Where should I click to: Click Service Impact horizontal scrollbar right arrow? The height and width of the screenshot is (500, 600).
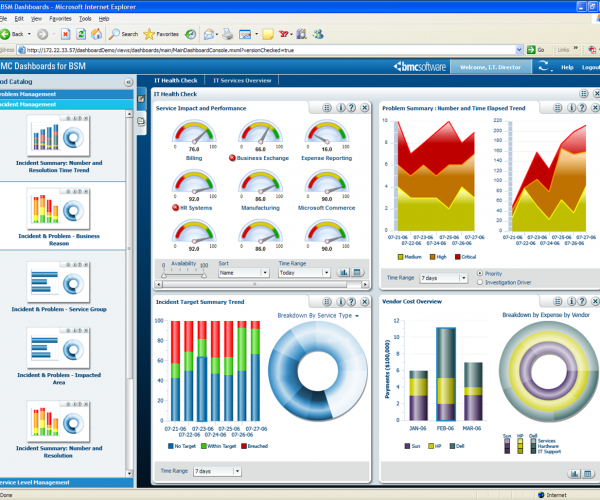(365, 284)
